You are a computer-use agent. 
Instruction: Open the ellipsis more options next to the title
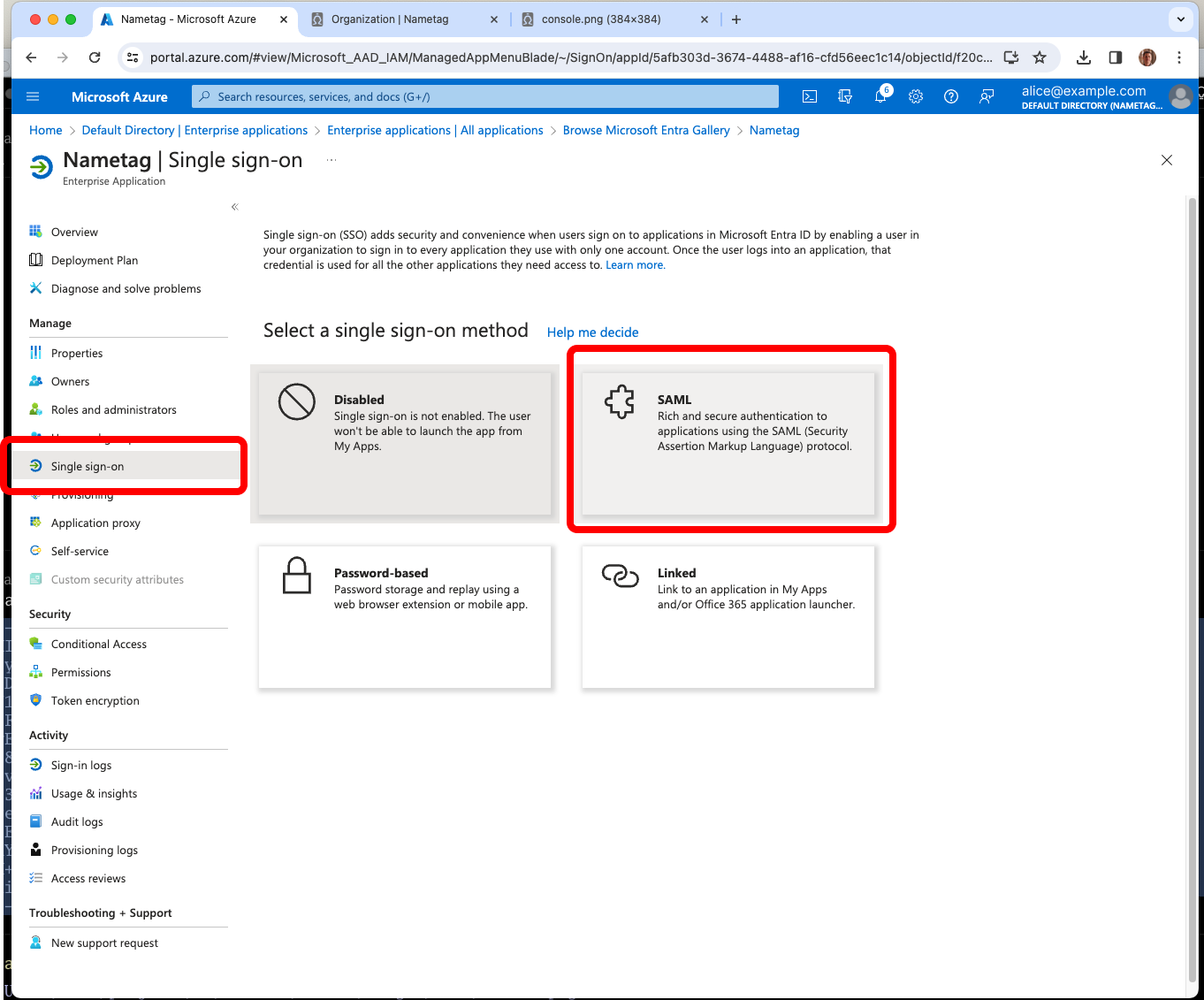331,160
